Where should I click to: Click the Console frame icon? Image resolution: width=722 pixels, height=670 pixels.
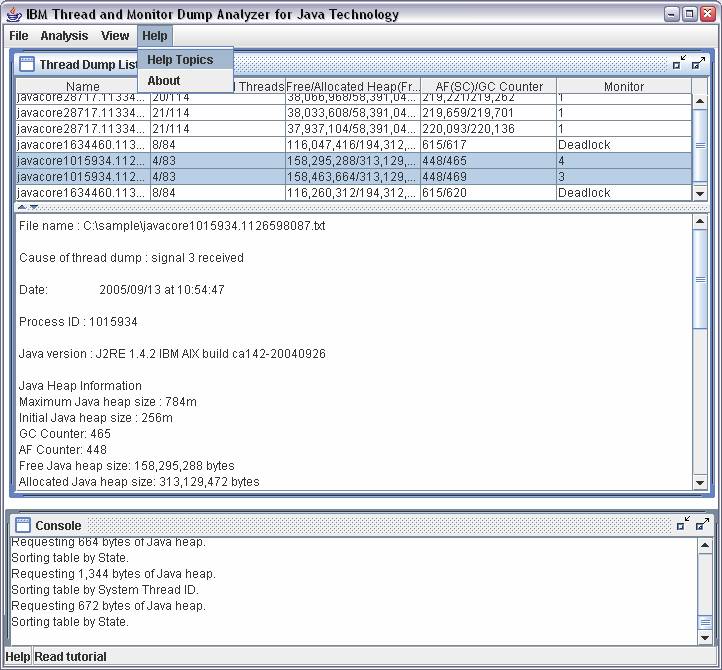pyautogui.click(x=22, y=525)
